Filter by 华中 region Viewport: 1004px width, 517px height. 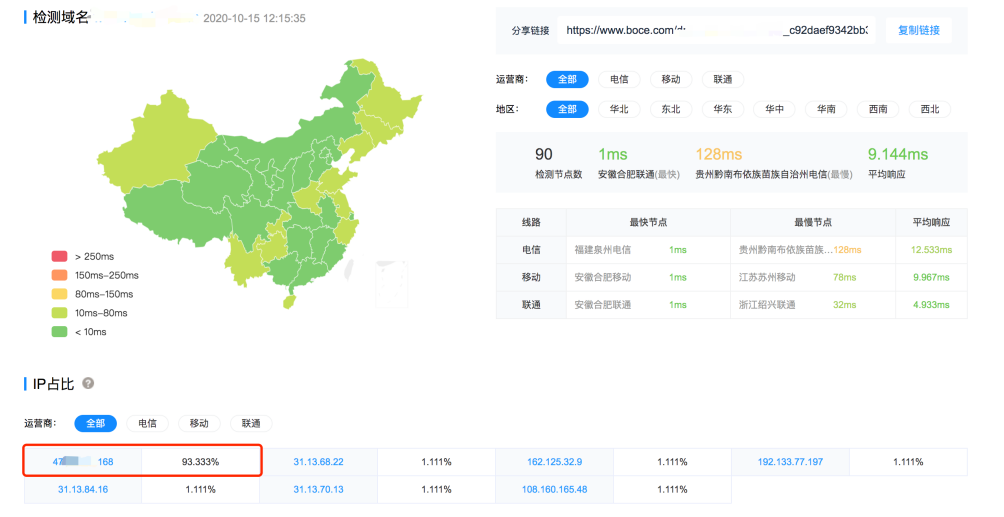[x=774, y=109]
